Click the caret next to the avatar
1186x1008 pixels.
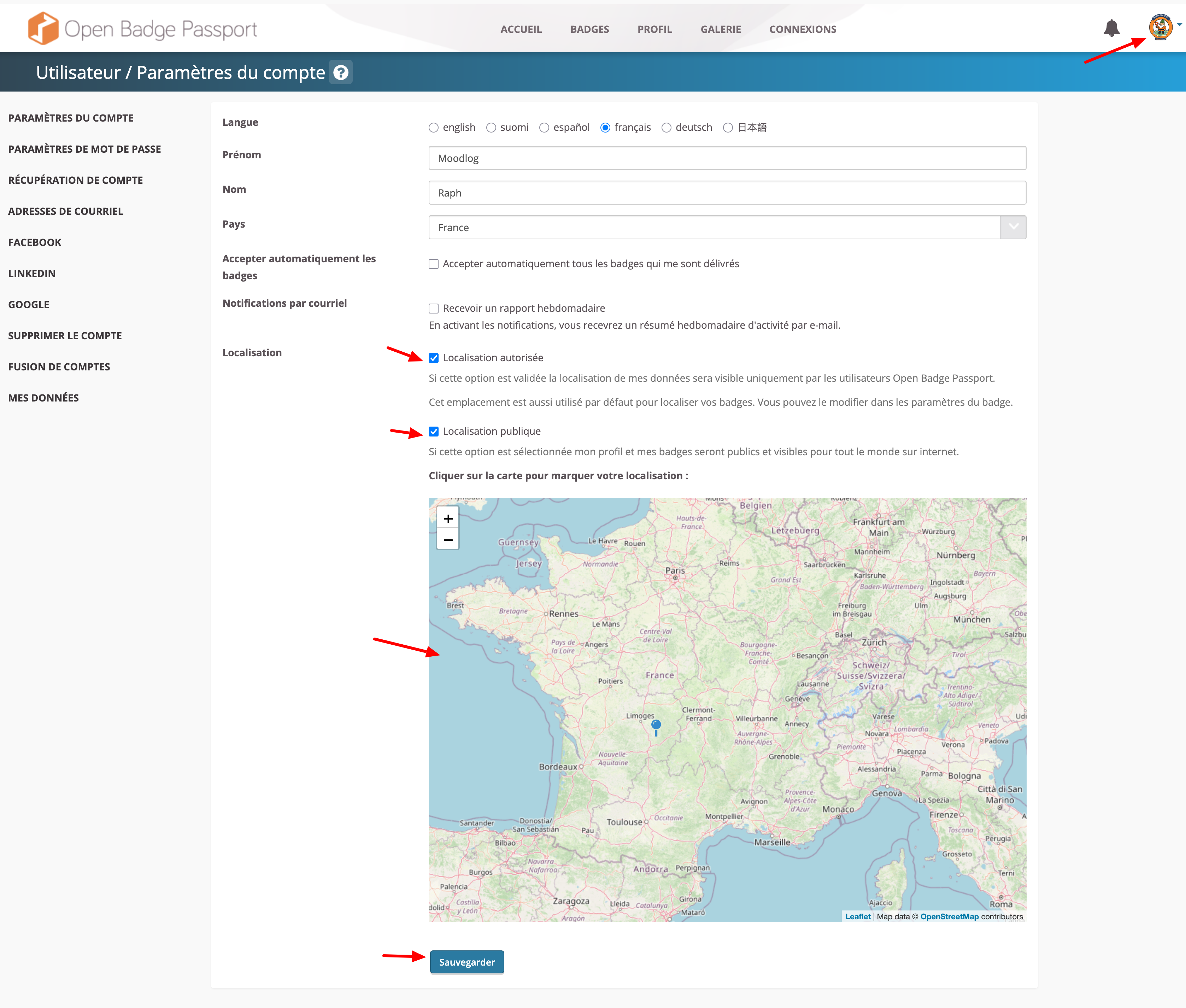pyautogui.click(x=1179, y=25)
